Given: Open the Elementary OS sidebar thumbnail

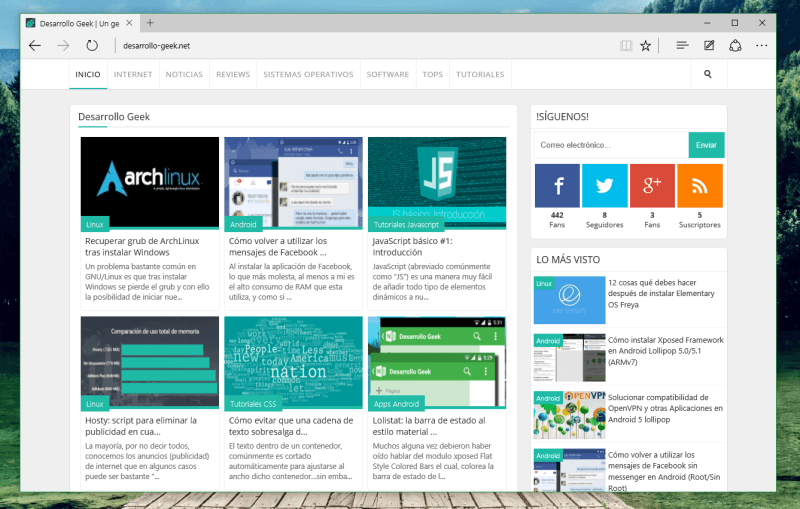Looking at the screenshot, I should pyautogui.click(x=569, y=300).
